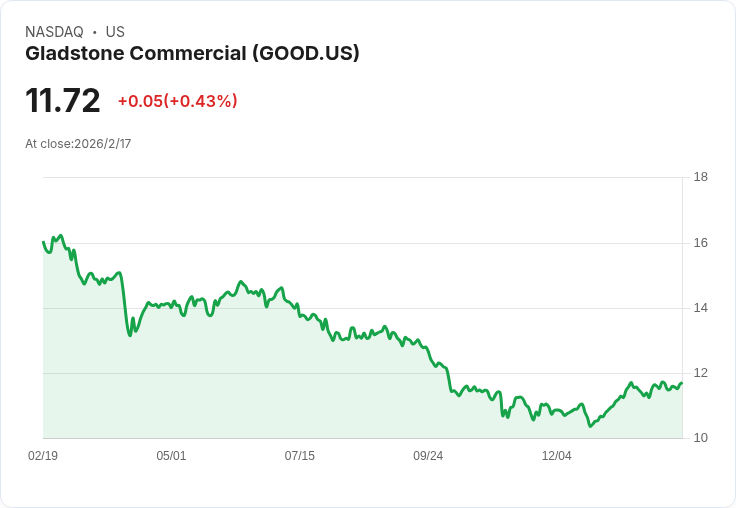
Task: Click the US market label
Action: click(115, 32)
